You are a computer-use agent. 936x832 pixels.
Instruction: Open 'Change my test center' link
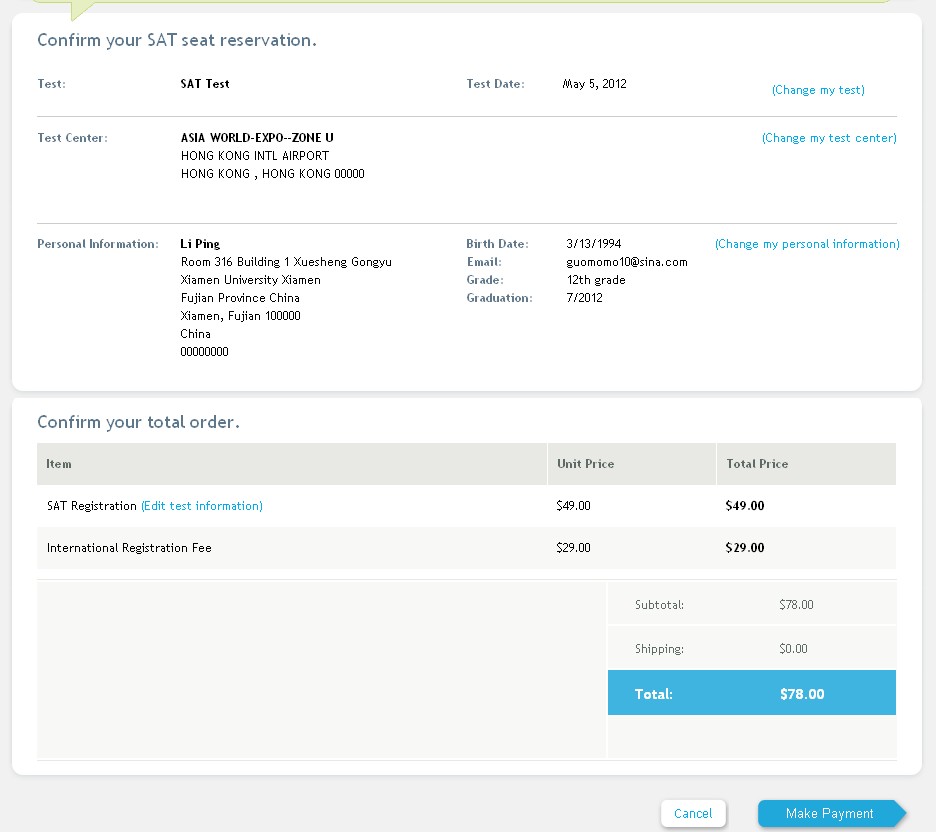[828, 138]
